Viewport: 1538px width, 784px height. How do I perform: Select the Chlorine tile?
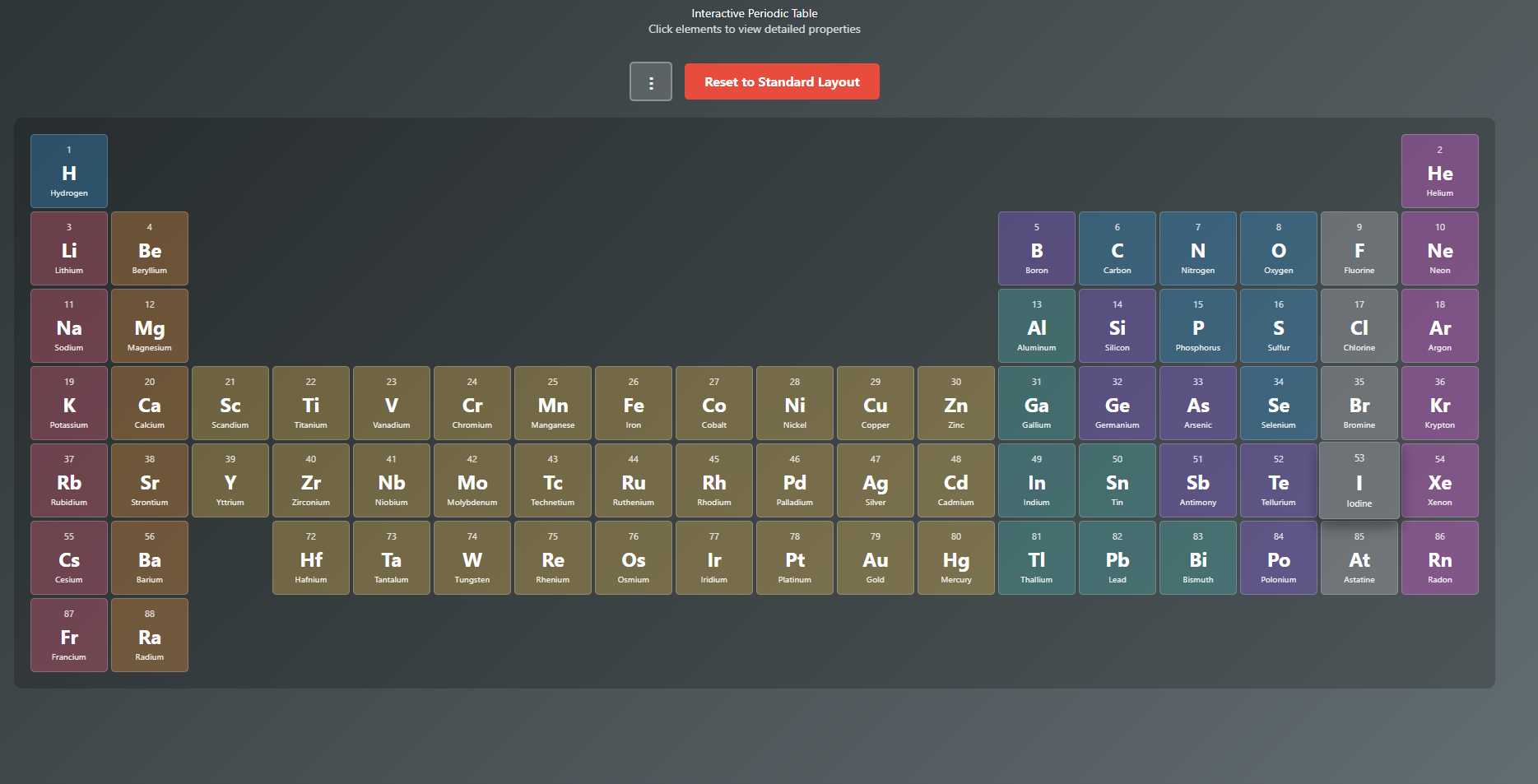tap(1359, 326)
